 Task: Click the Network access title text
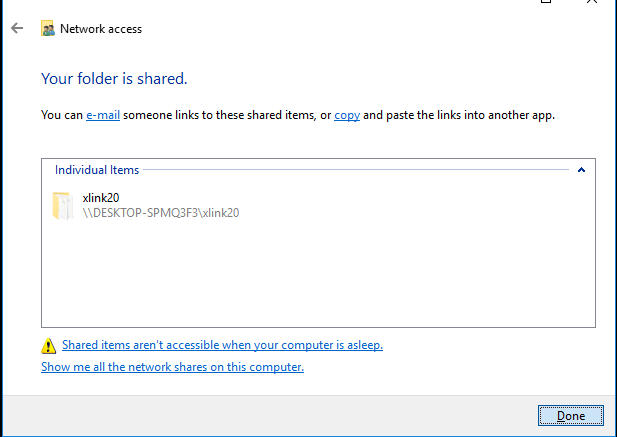[x=101, y=29]
